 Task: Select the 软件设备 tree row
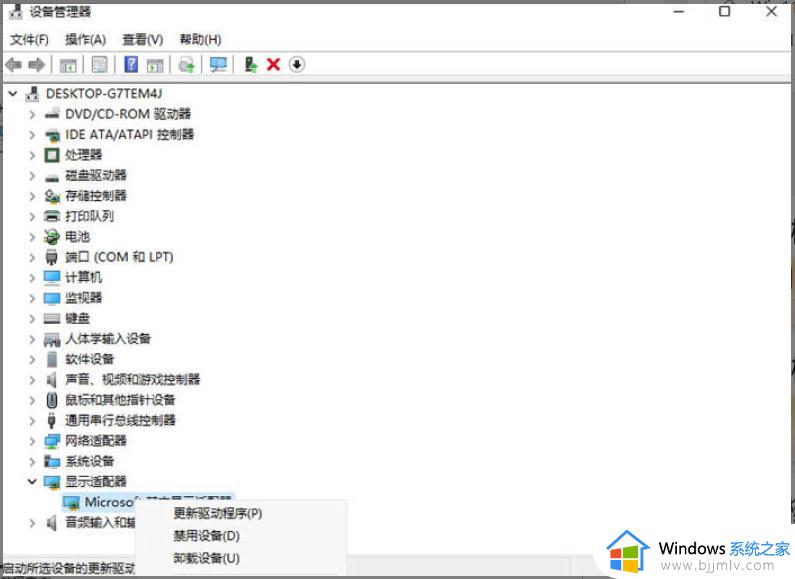[89, 359]
